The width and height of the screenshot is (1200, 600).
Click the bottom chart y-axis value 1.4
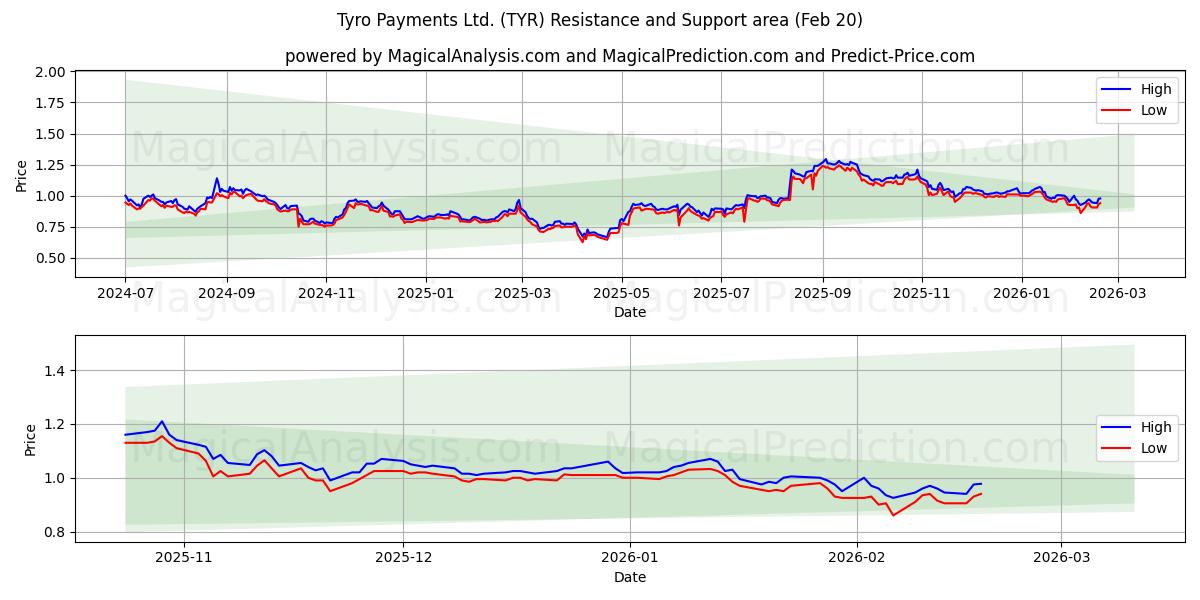coord(55,371)
